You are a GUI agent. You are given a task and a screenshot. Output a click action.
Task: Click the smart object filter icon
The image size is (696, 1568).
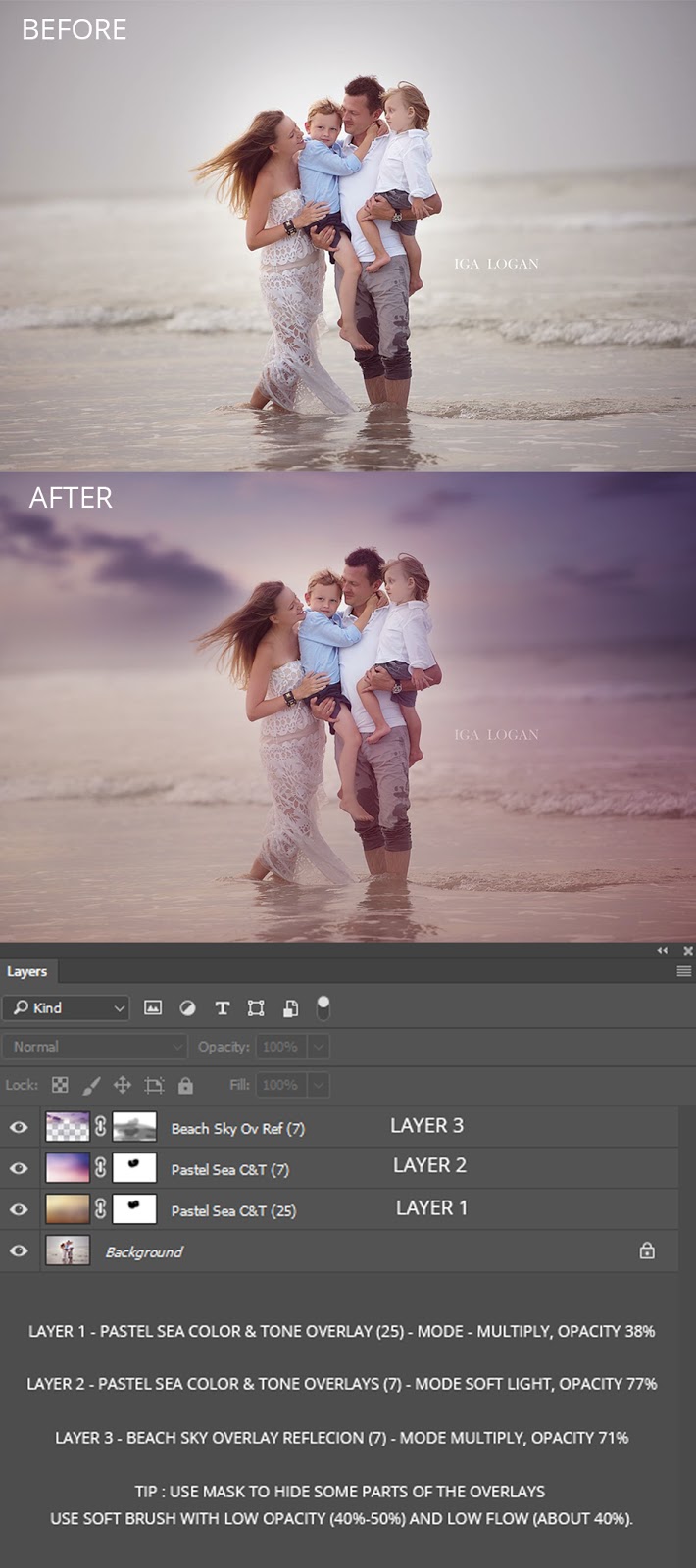[290, 1007]
